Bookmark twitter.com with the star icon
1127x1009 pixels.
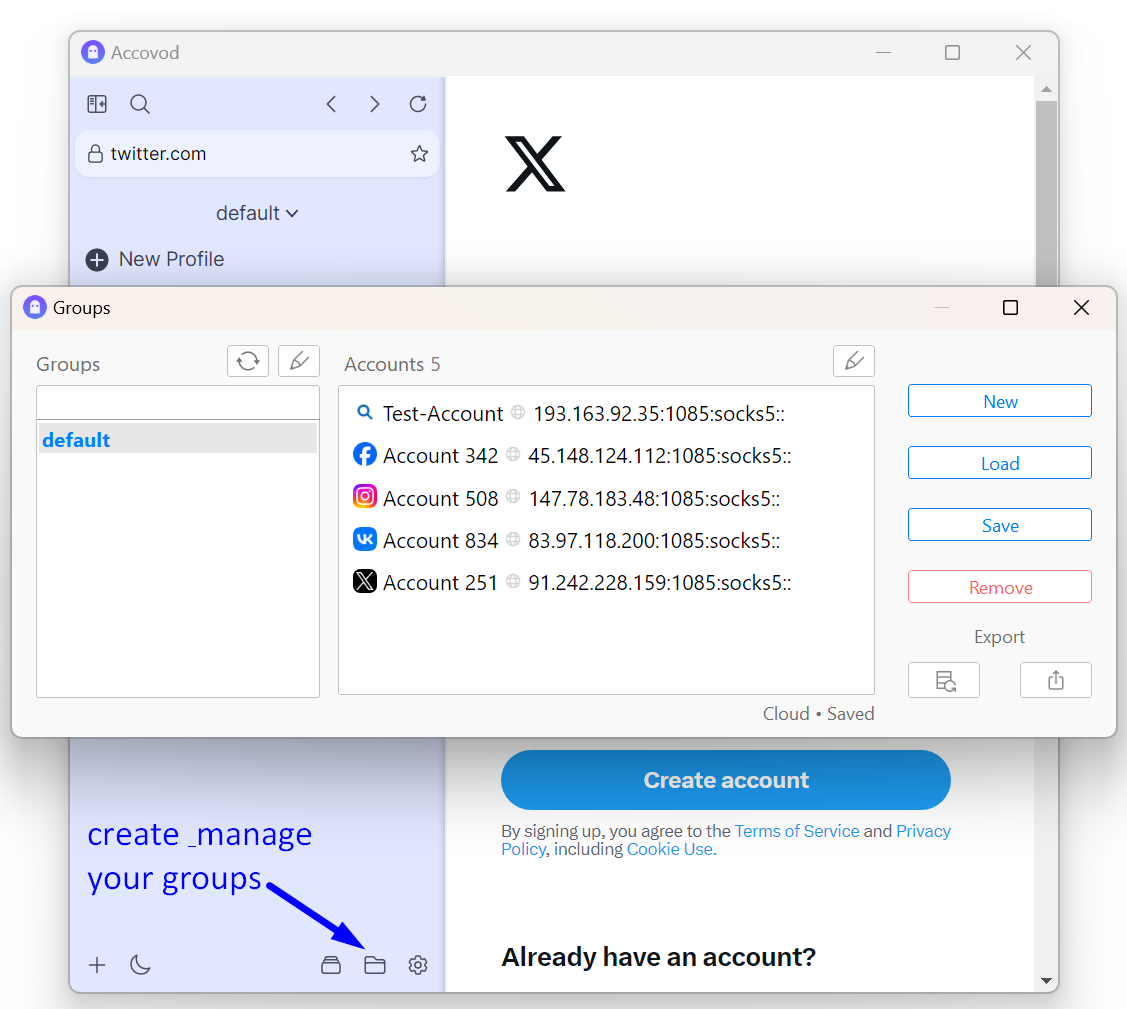pyautogui.click(x=419, y=153)
